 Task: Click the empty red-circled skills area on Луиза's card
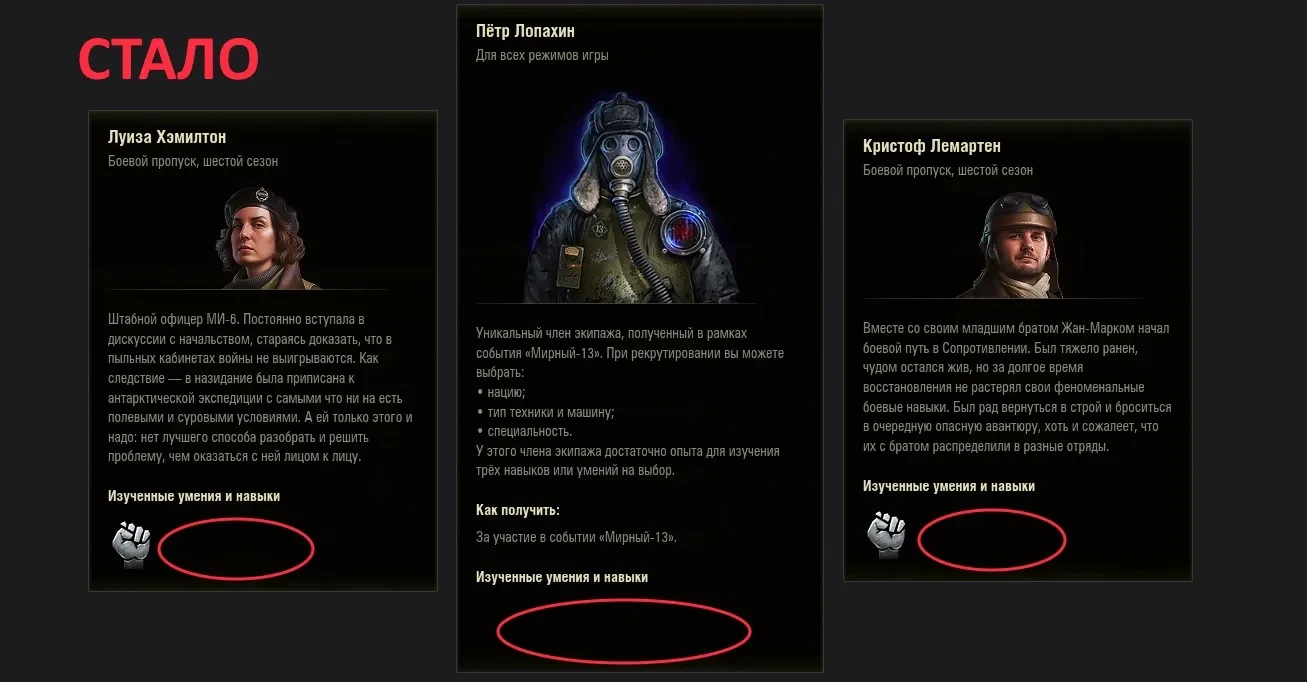237,548
